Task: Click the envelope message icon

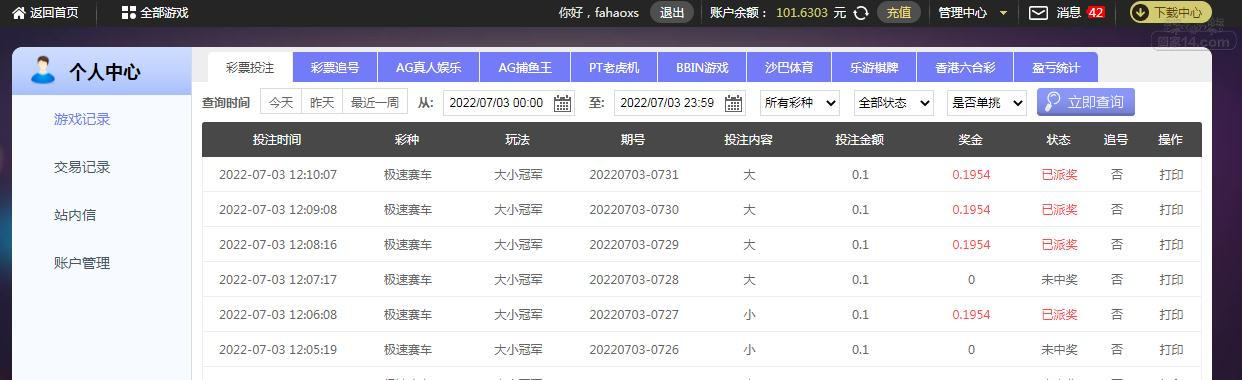Action: [1039, 13]
